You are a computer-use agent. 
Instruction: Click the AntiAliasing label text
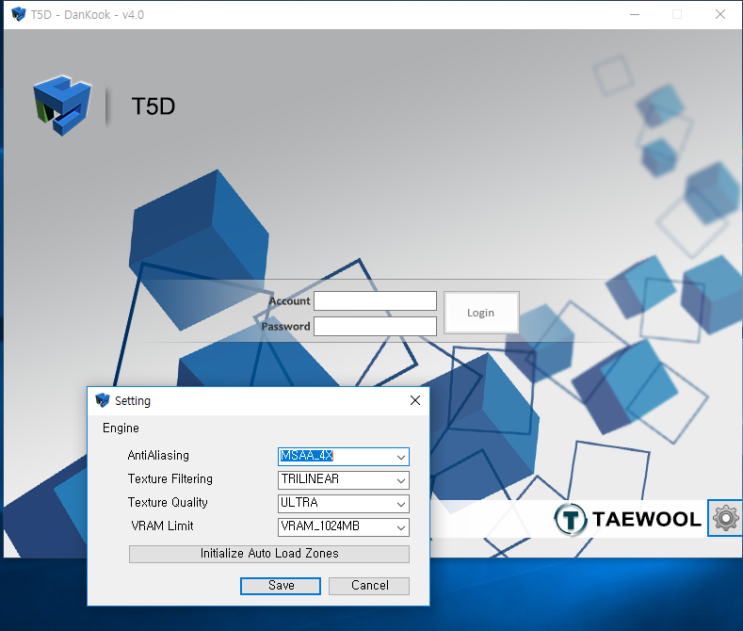click(x=158, y=456)
